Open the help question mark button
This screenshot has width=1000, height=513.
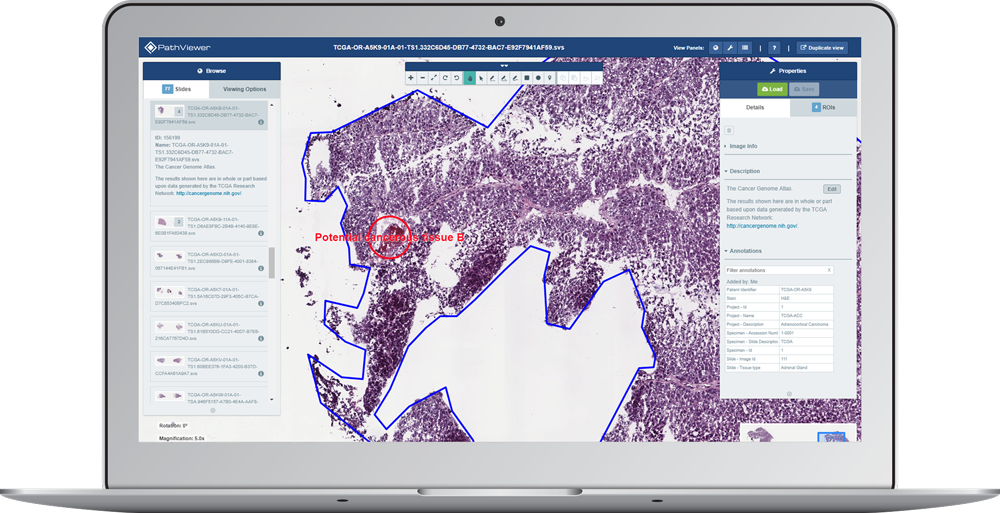(x=774, y=47)
